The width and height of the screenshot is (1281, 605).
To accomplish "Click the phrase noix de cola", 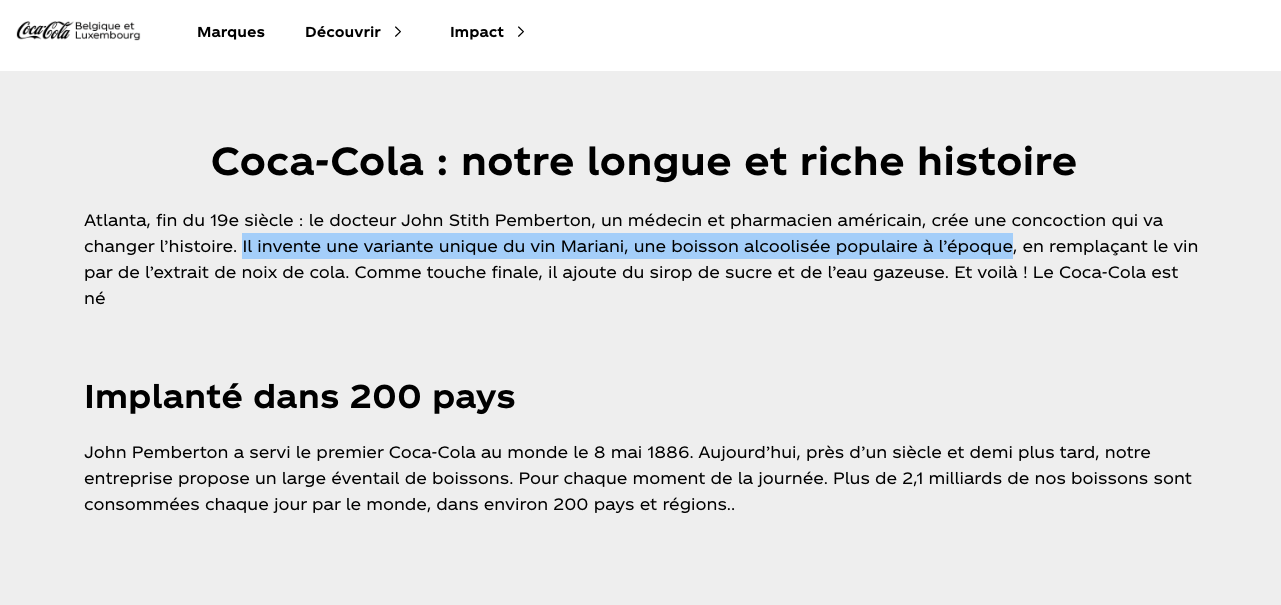I will (x=294, y=272).
